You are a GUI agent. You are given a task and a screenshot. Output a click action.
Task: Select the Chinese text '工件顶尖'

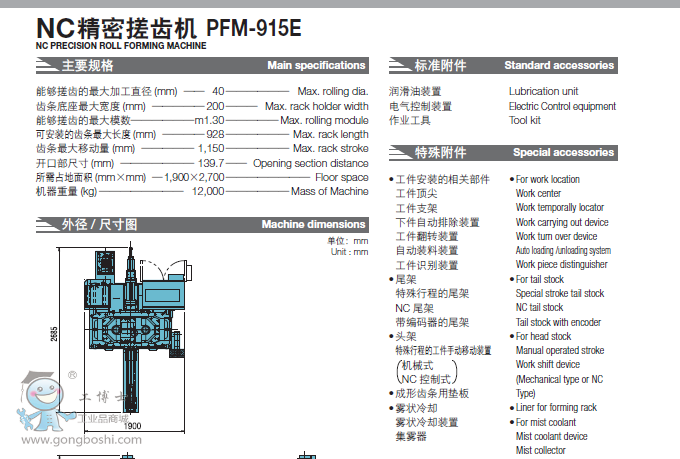click(416, 193)
